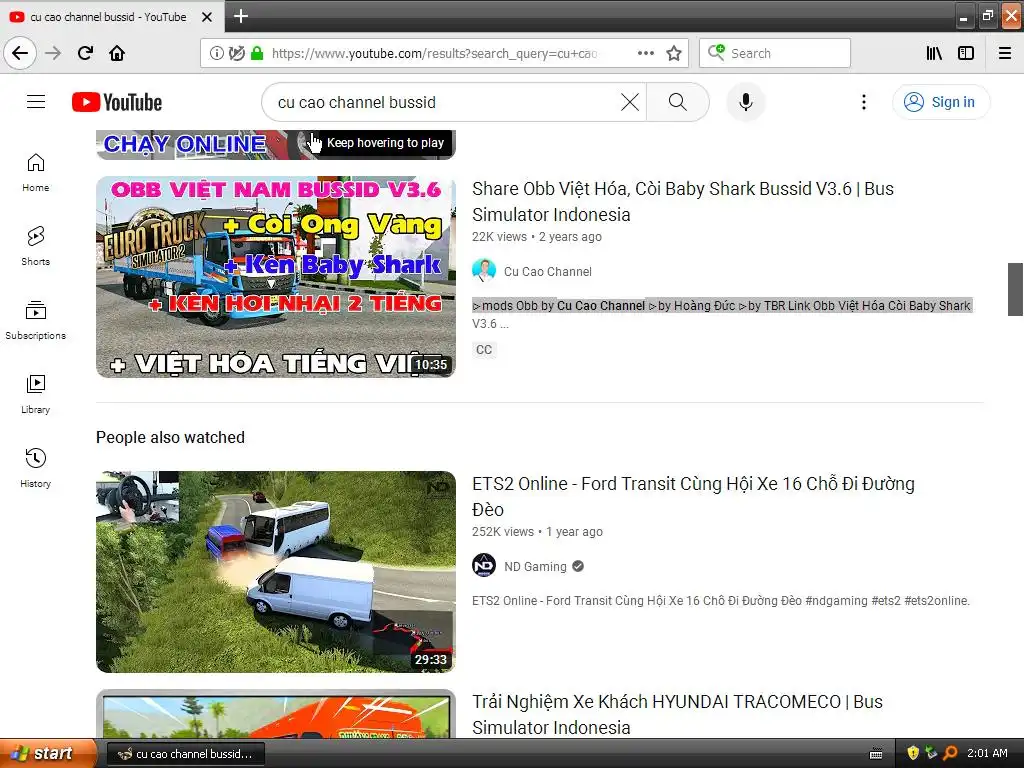1024x768 pixels.
Task: Open Shorts in YouTube sidebar
Action: pos(36,246)
